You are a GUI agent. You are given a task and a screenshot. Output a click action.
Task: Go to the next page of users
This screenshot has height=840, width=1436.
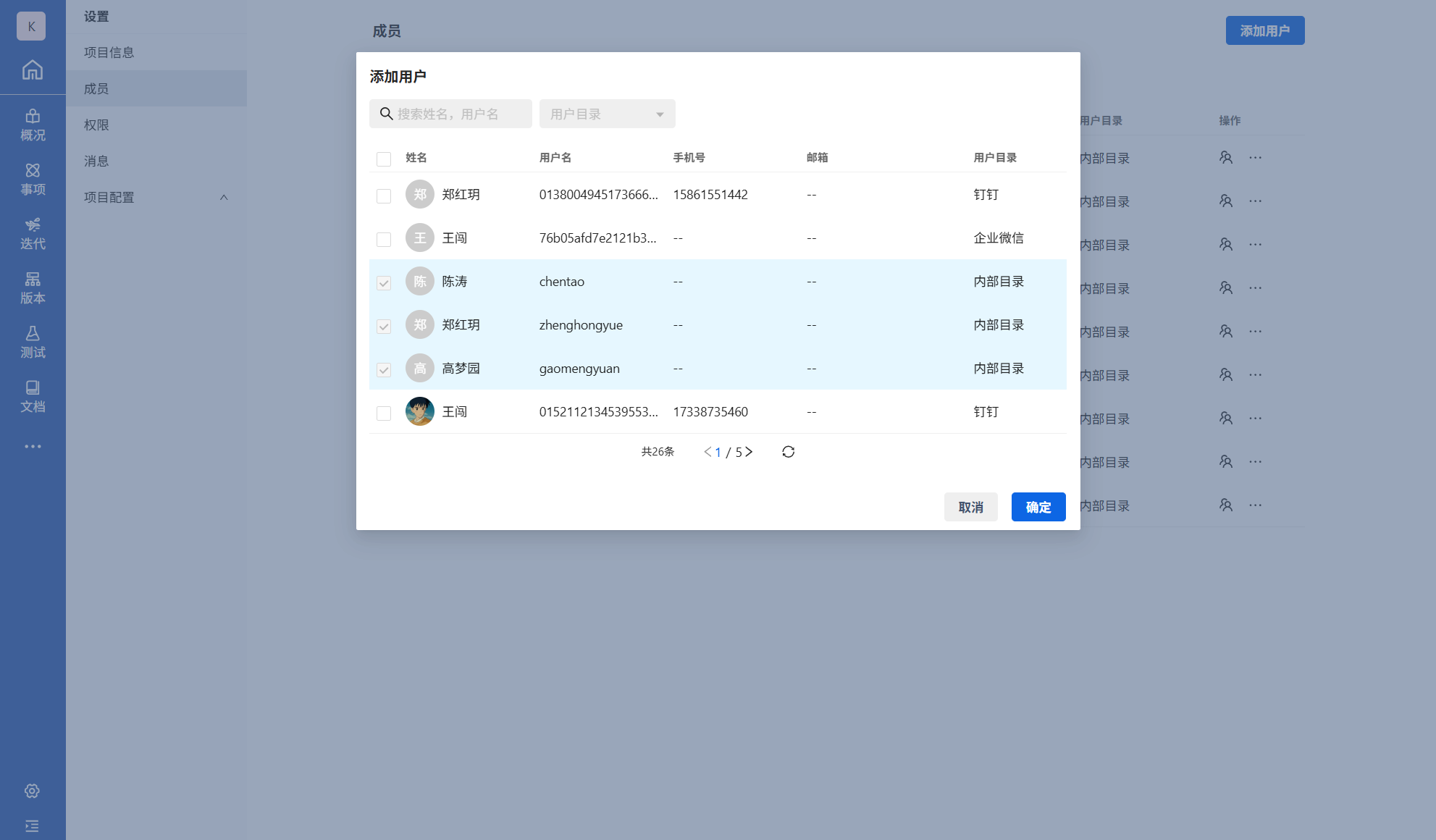coord(750,452)
